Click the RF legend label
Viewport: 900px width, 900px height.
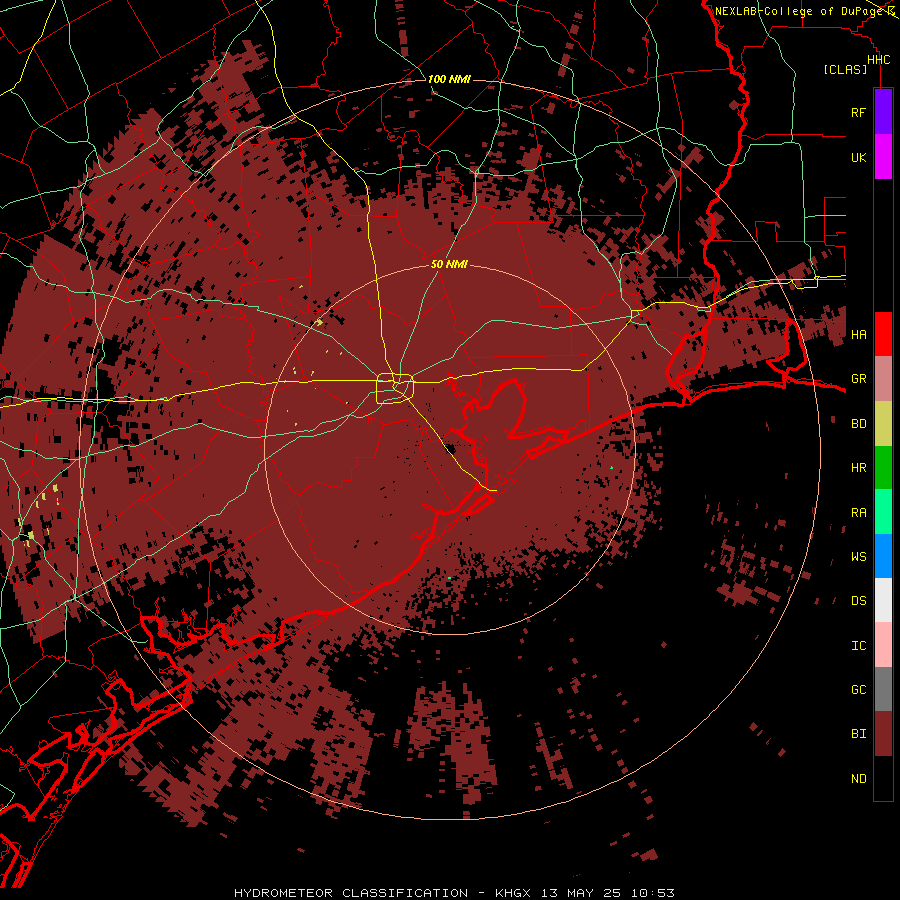pos(859,112)
